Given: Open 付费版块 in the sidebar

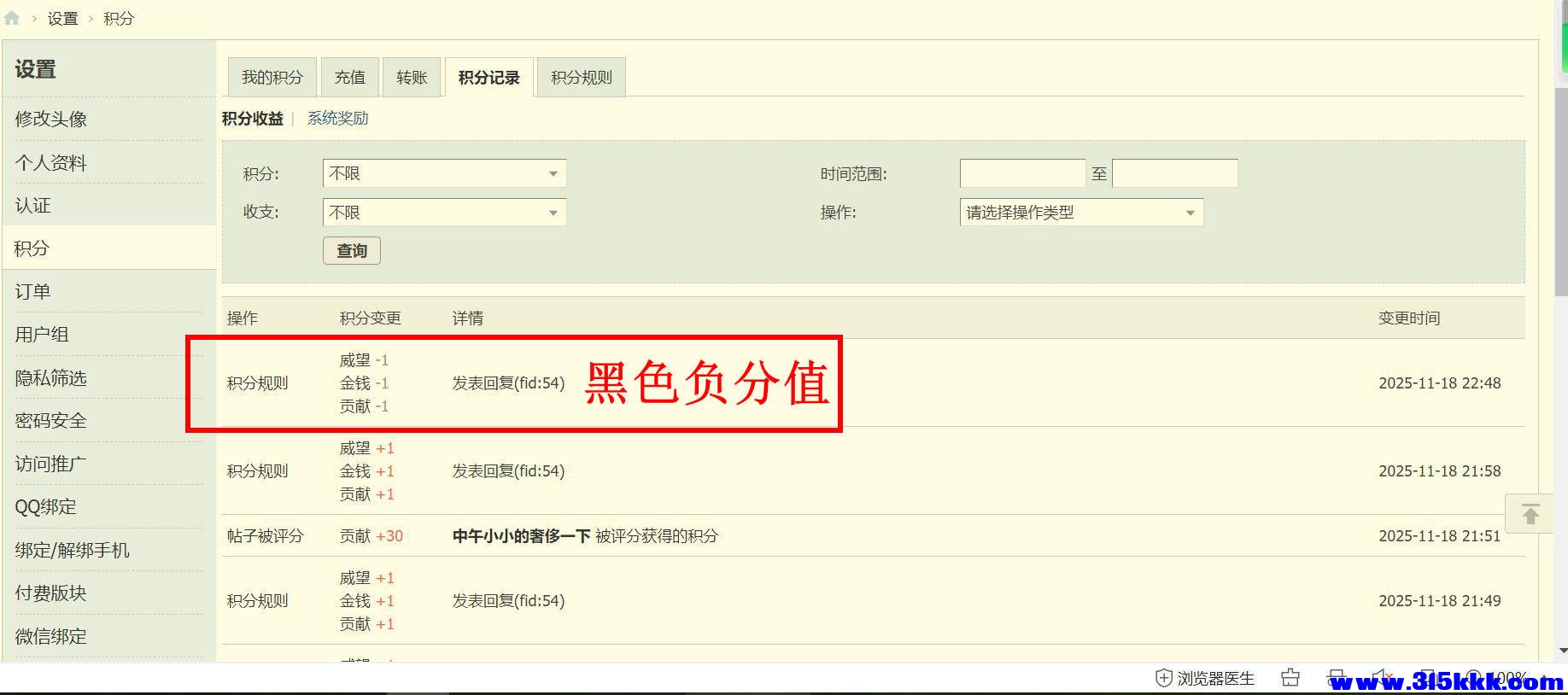Looking at the screenshot, I should [51, 593].
